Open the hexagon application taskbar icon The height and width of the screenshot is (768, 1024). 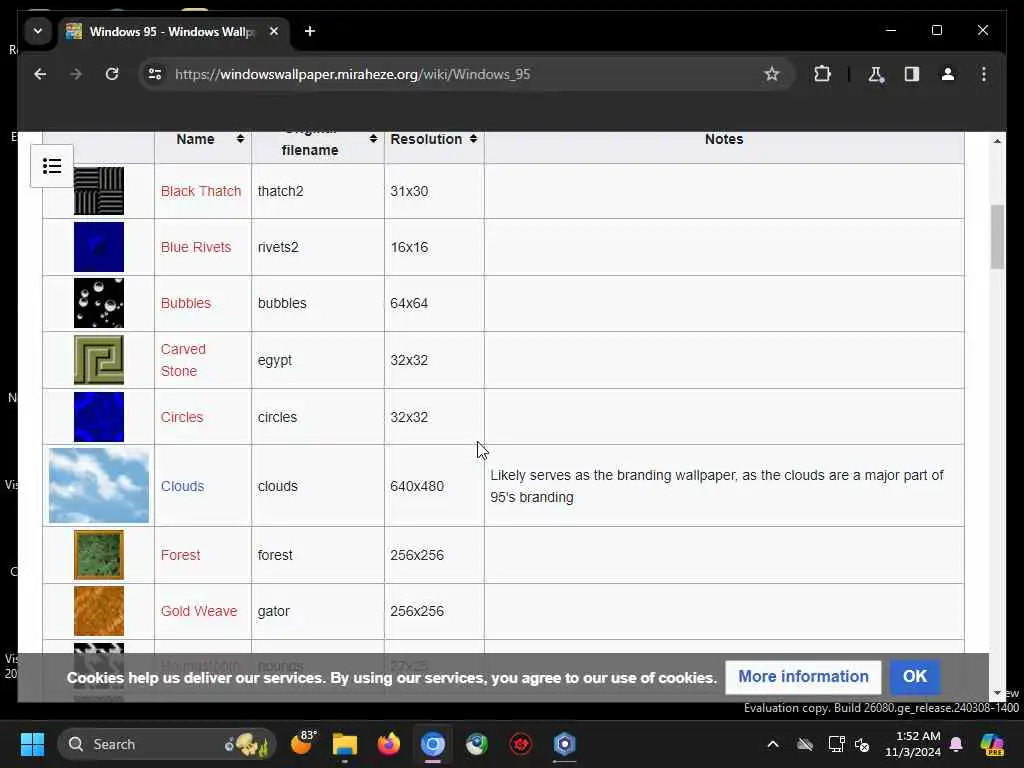564,744
